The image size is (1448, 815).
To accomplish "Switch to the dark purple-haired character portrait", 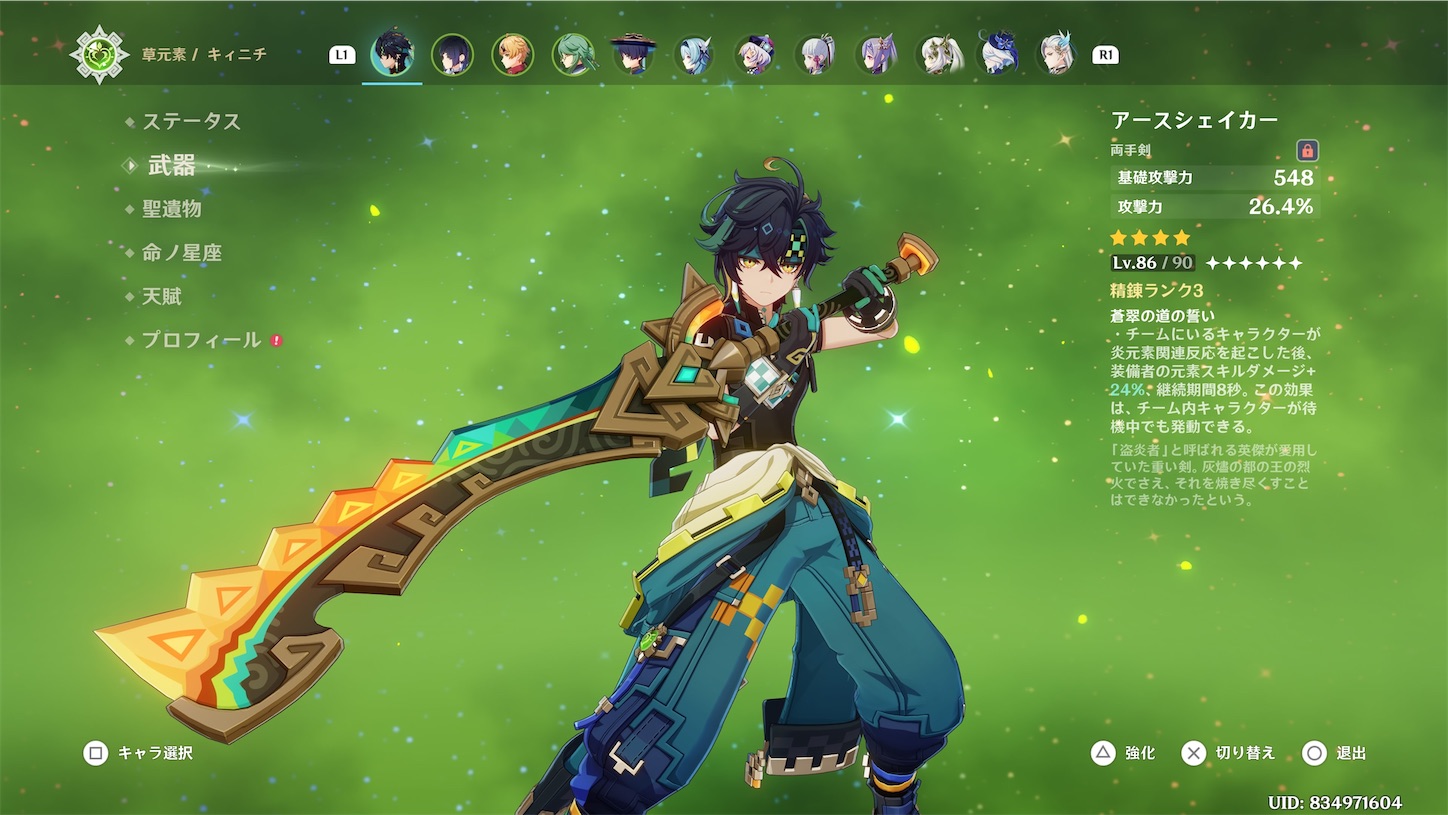I will (x=452, y=54).
